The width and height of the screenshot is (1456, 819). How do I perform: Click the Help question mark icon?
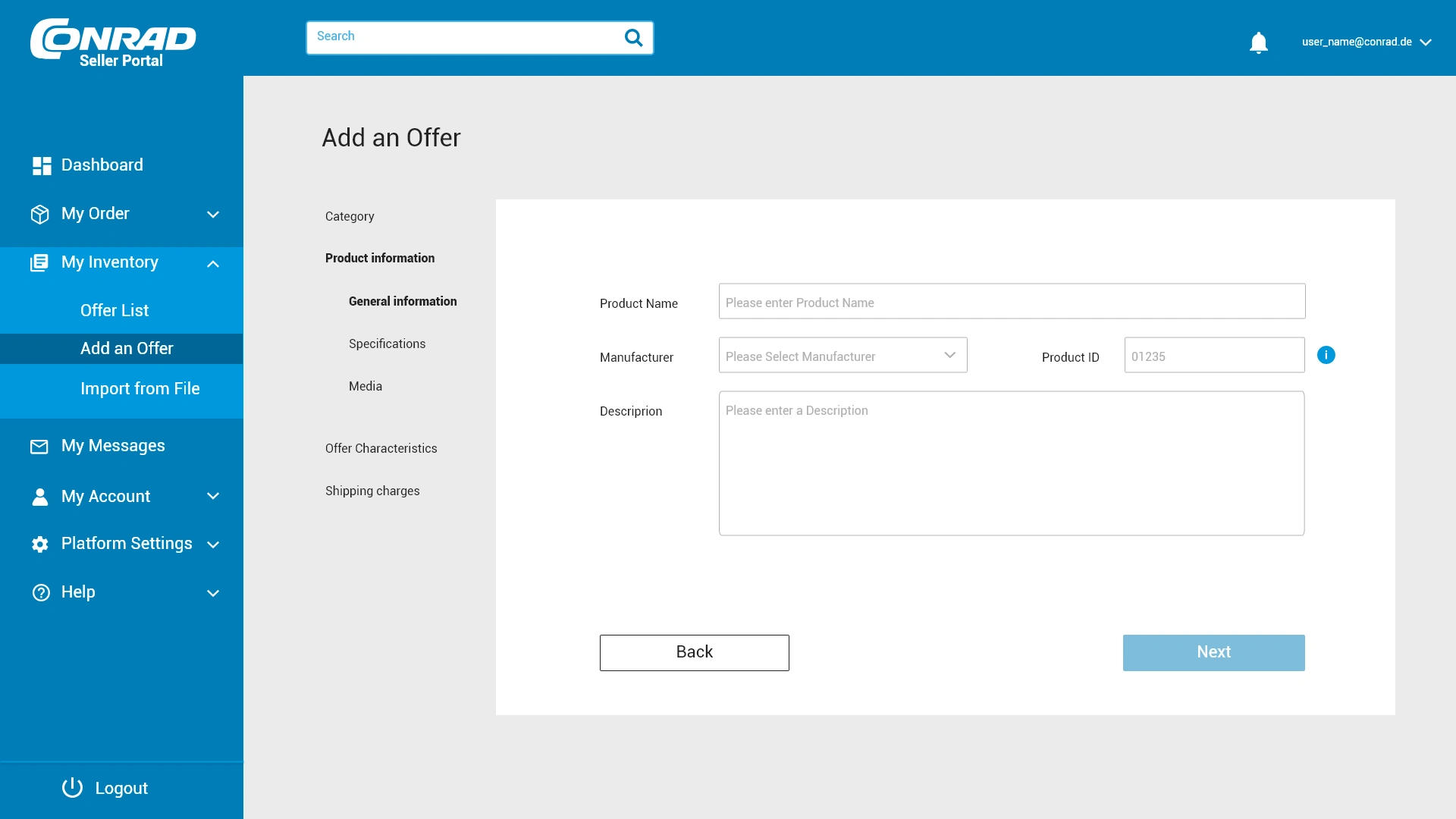[x=41, y=593]
